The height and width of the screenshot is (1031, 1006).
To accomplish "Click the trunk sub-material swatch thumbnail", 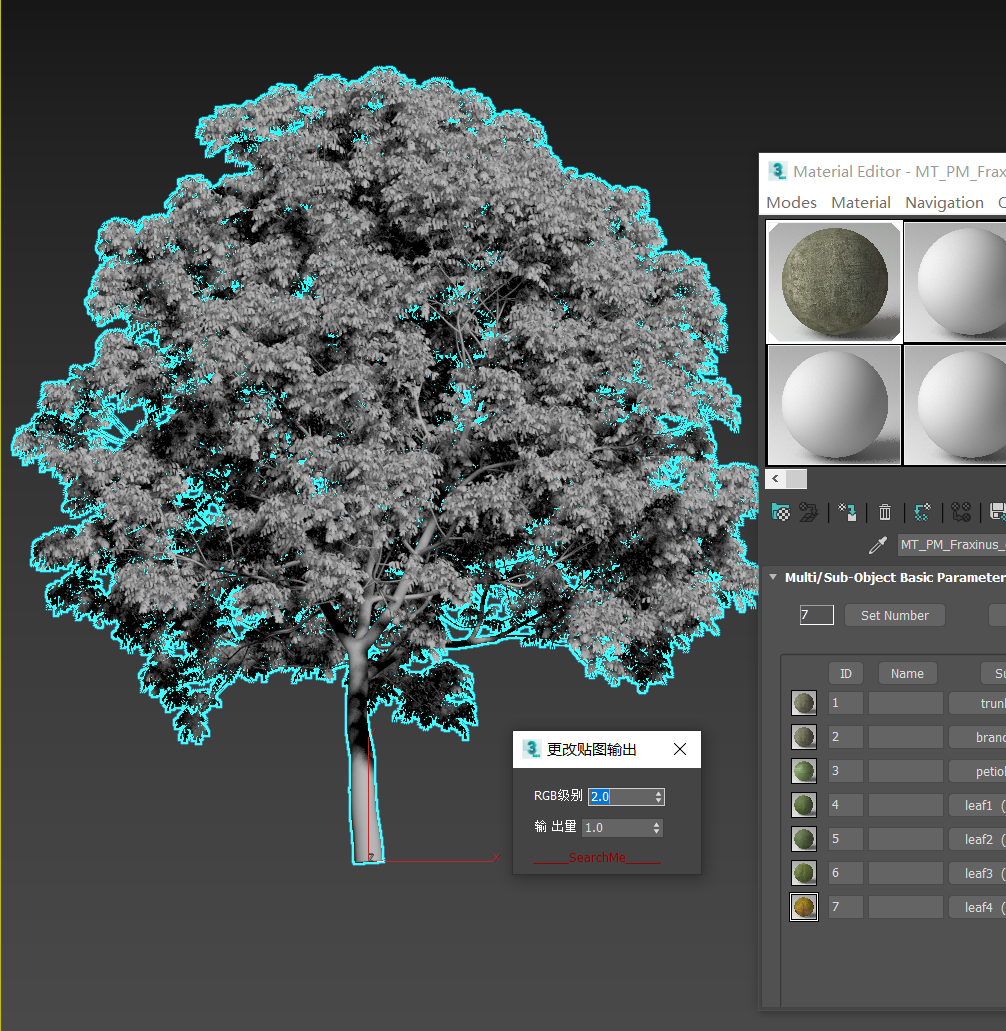I will [x=804, y=703].
